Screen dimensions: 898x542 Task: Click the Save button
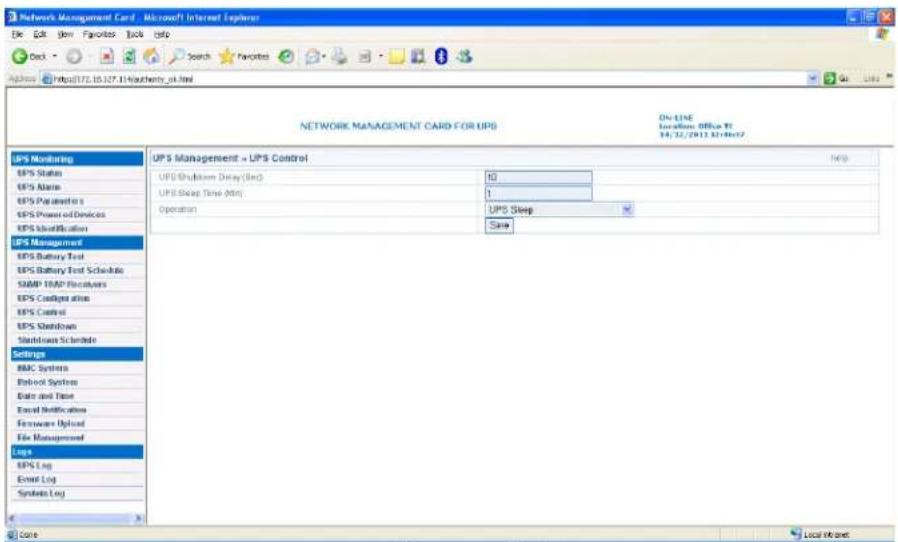(x=499, y=226)
